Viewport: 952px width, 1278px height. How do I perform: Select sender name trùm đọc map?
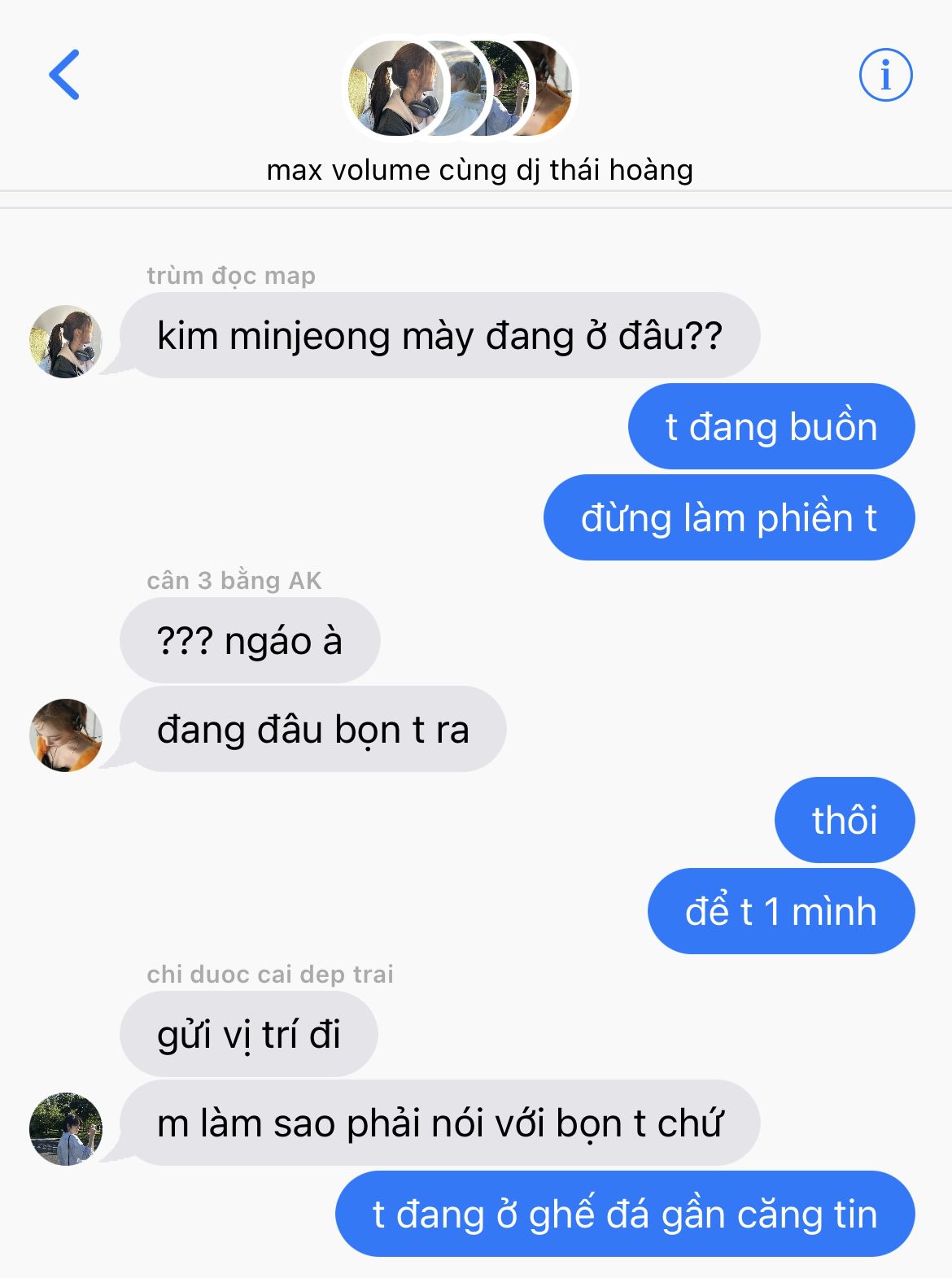(x=231, y=276)
